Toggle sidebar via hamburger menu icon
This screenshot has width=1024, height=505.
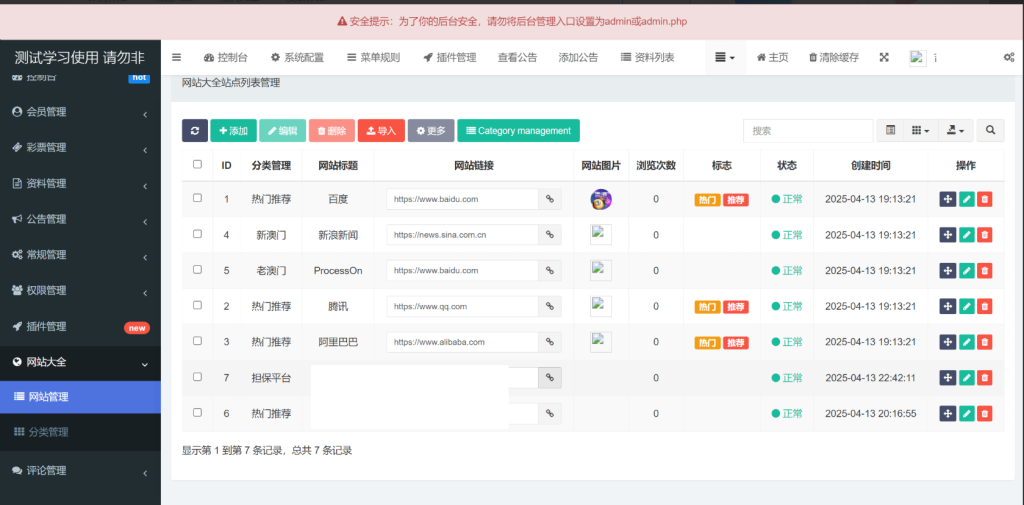[176, 57]
